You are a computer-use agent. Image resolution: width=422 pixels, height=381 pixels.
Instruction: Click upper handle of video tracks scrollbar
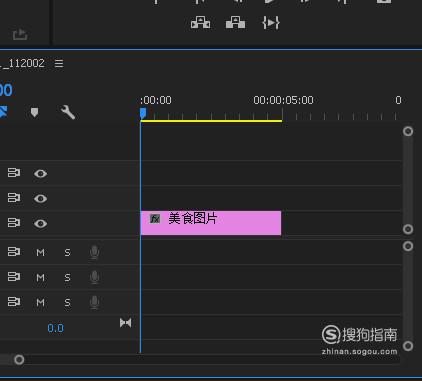408,131
